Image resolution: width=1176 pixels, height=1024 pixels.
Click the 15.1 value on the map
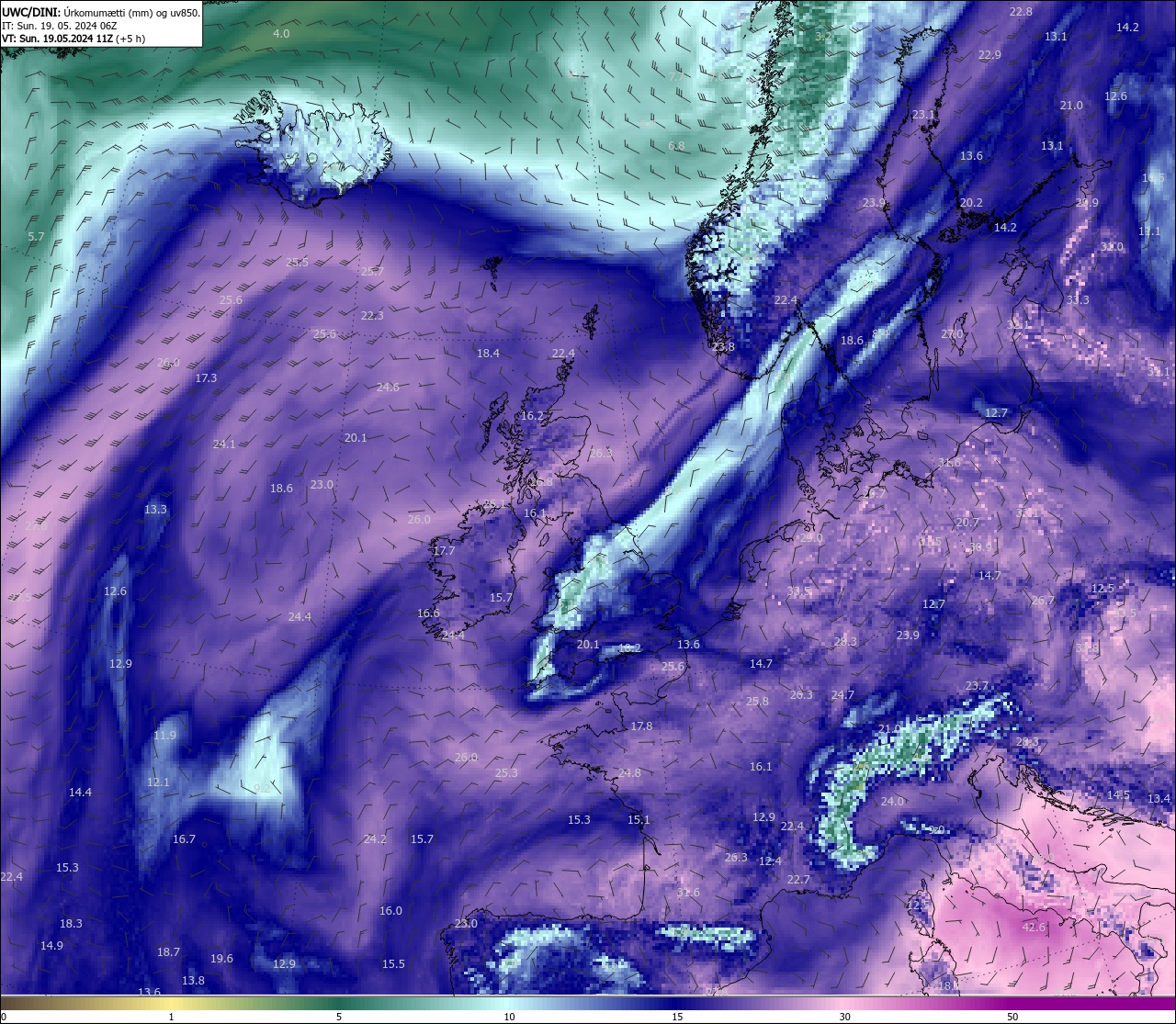click(x=639, y=819)
